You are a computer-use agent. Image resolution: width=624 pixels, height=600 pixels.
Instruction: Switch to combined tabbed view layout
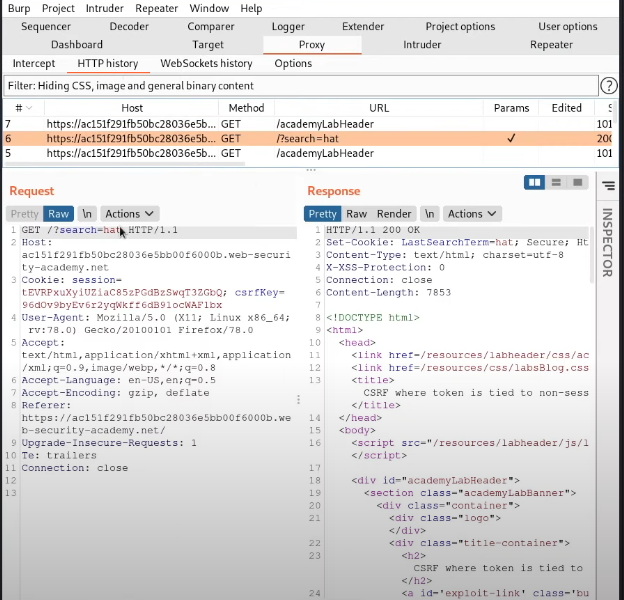click(577, 183)
